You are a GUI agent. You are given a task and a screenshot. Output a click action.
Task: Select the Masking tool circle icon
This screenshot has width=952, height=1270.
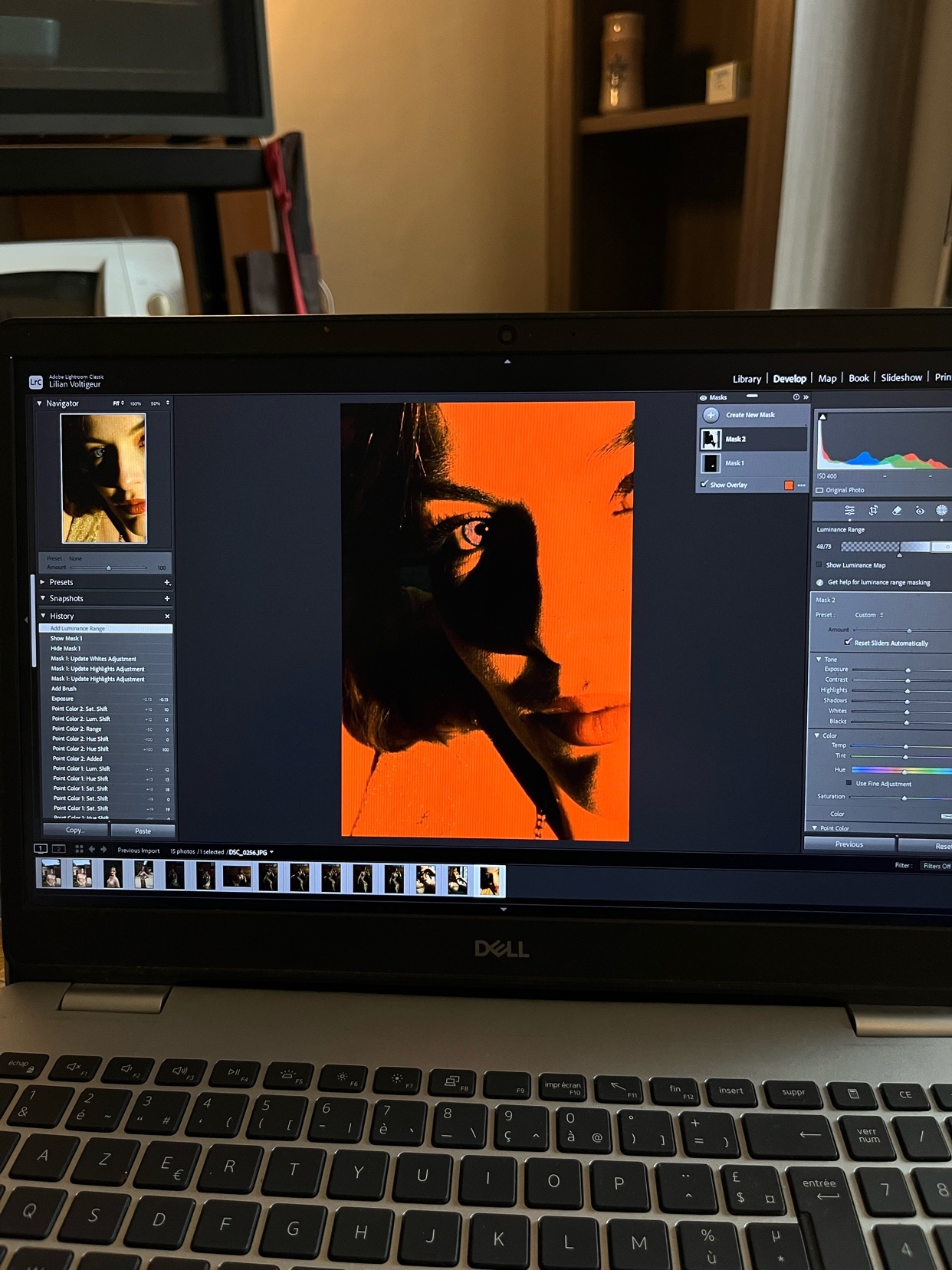(x=942, y=510)
